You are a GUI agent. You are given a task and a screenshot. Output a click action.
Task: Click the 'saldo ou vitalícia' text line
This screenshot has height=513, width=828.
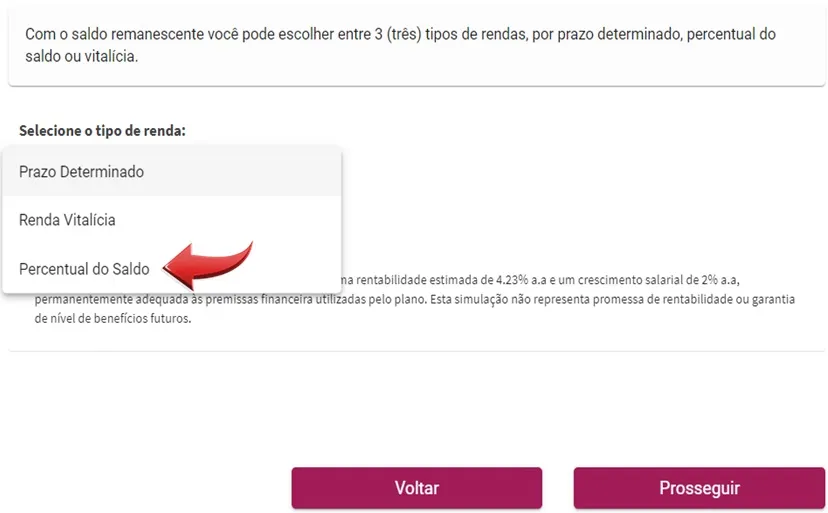pyautogui.click(x=81, y=56)
